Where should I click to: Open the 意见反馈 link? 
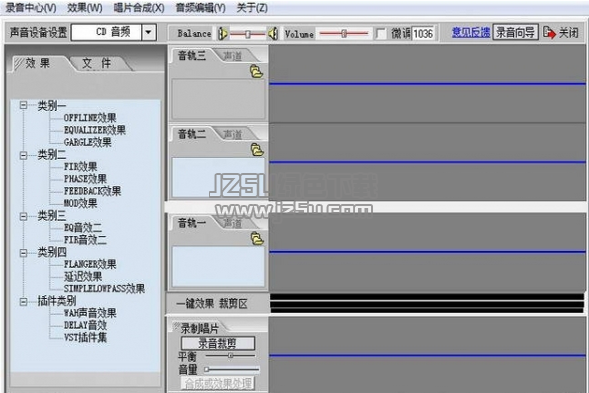pos(471,33)
